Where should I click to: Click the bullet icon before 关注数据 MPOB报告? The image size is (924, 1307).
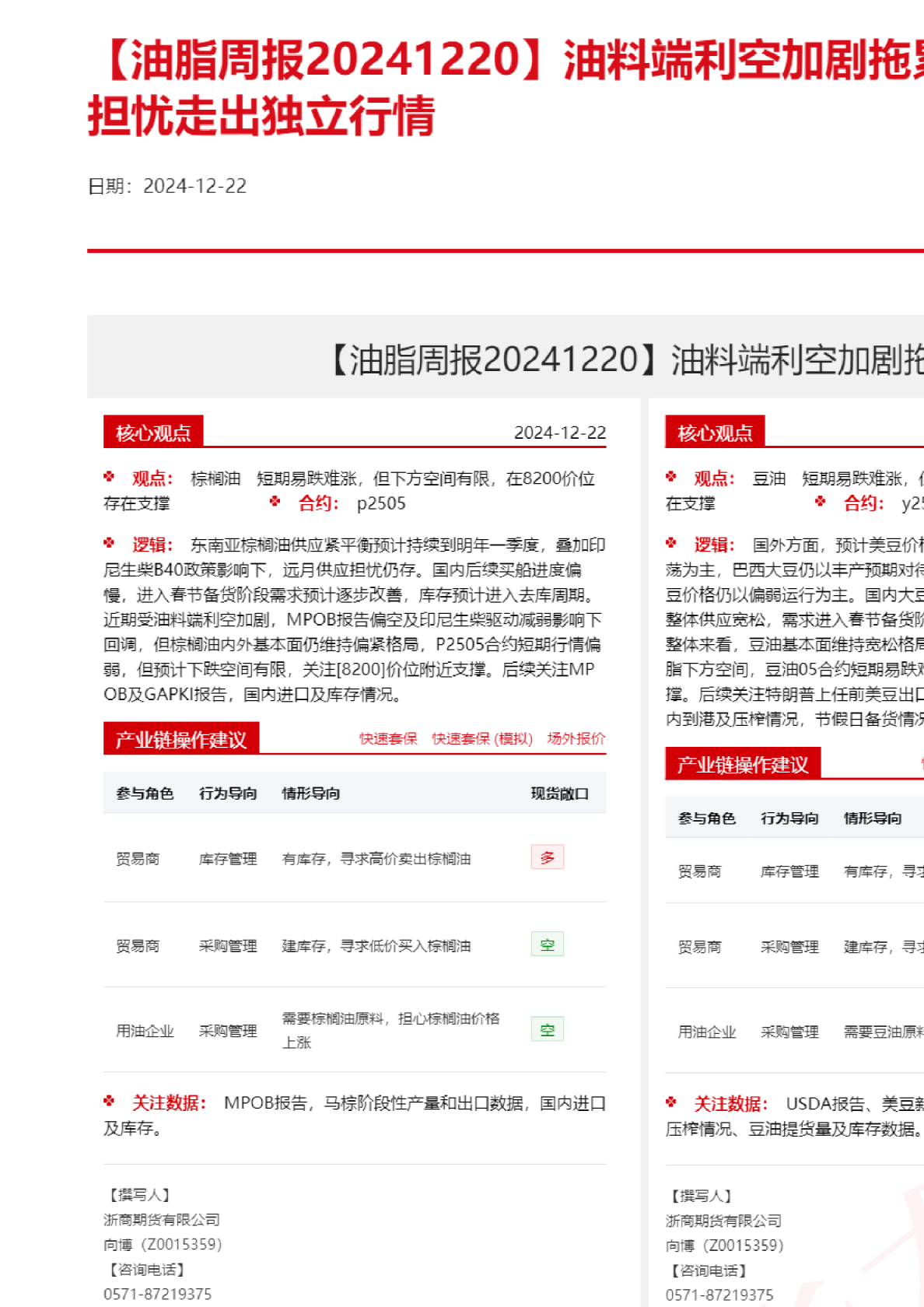click(109, 1101)
